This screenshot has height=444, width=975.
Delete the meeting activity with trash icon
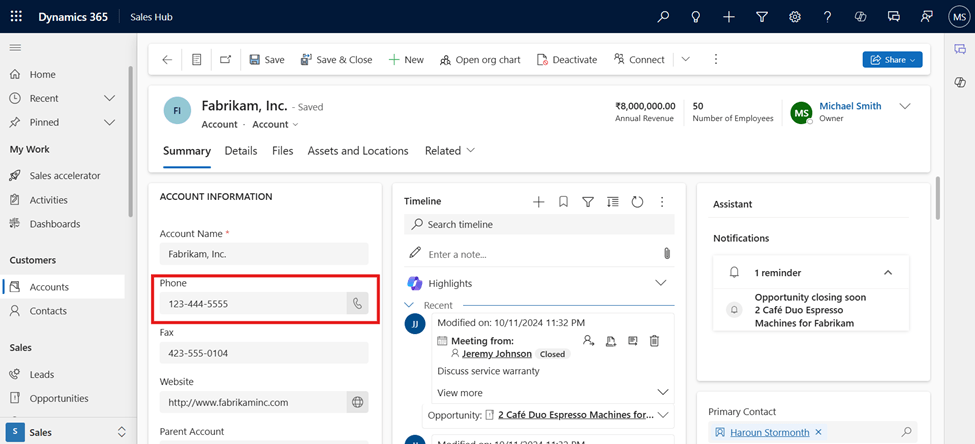tap(655, 341)
